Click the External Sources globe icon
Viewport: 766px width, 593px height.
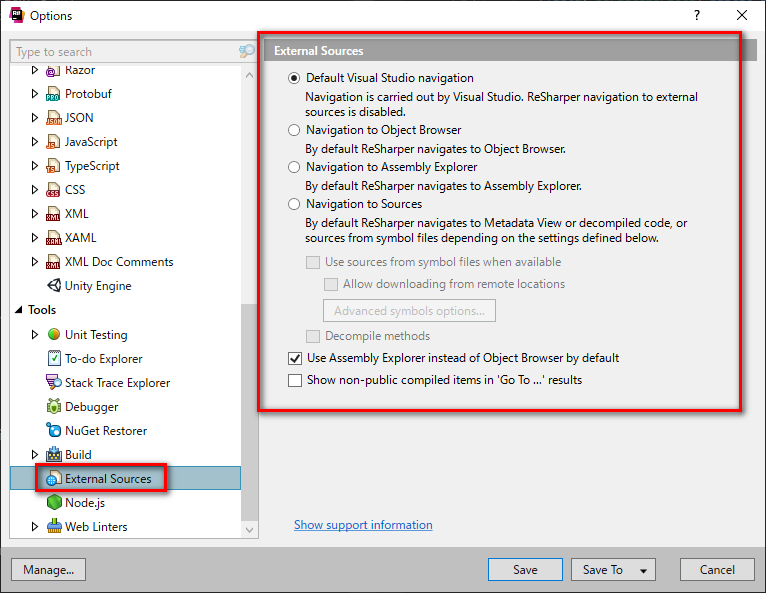53,478
